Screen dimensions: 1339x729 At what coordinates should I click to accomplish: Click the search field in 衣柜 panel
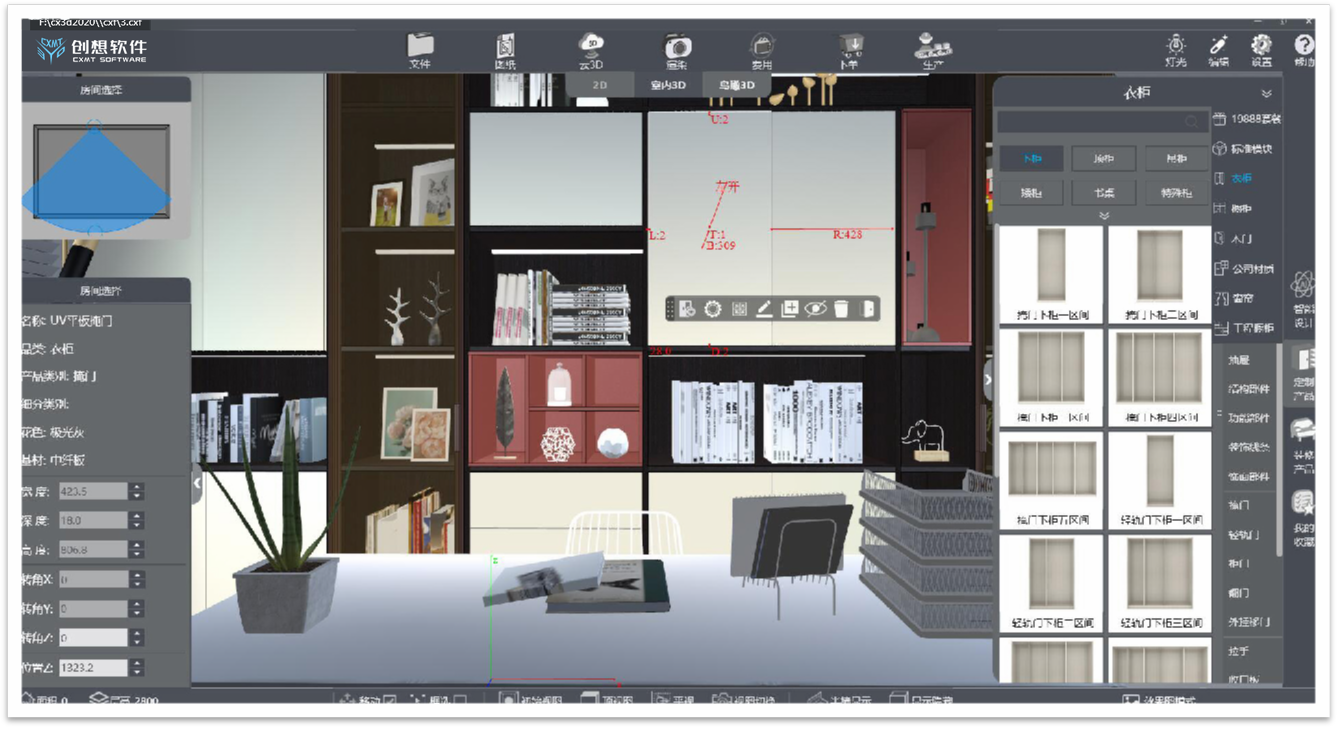coord(1103,121)
